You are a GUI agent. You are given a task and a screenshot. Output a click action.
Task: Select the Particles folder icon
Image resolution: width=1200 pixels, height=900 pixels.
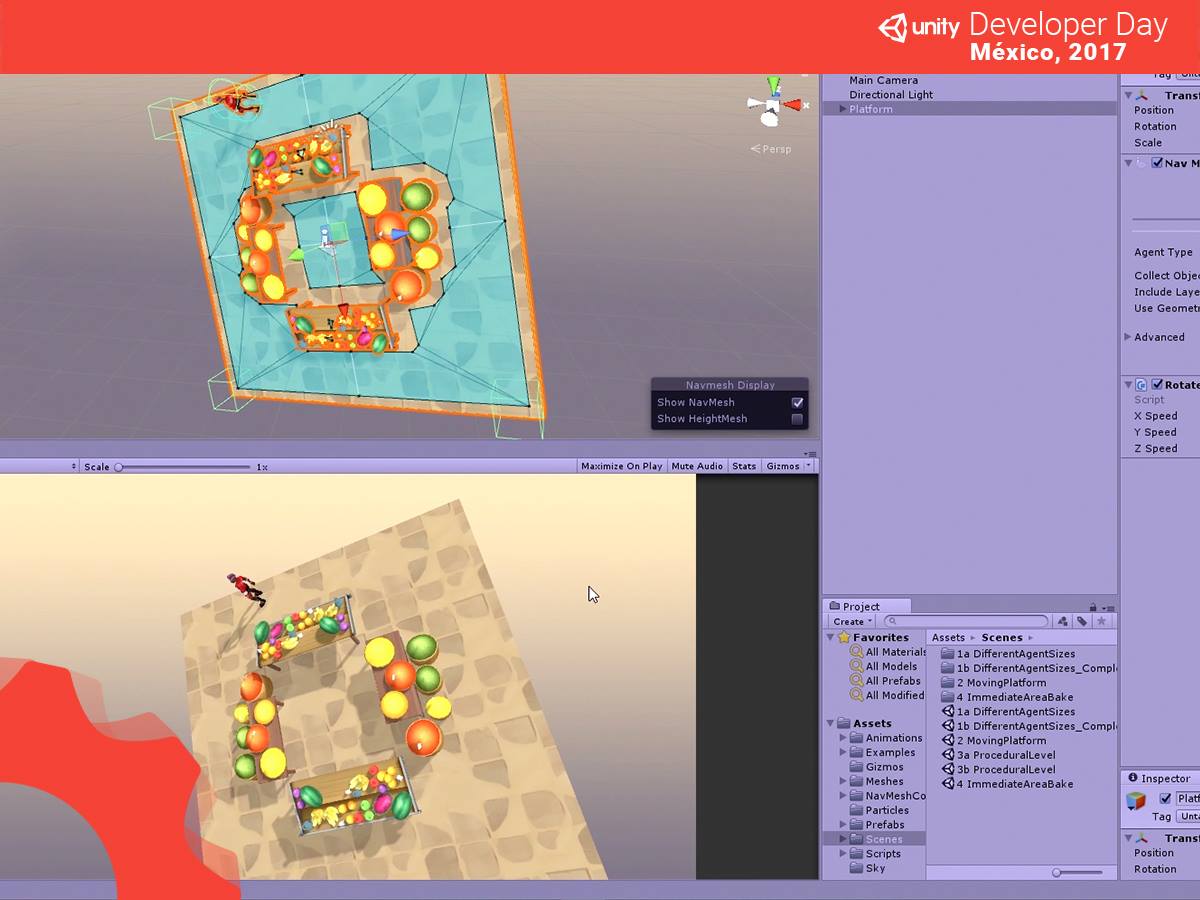(857, 810)
